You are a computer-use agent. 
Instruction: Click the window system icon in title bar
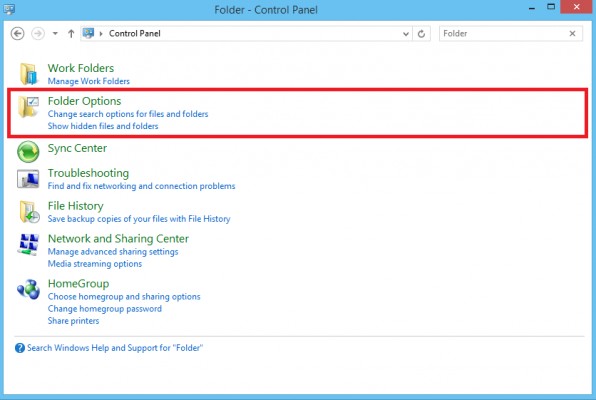click(x=9, y=9)
